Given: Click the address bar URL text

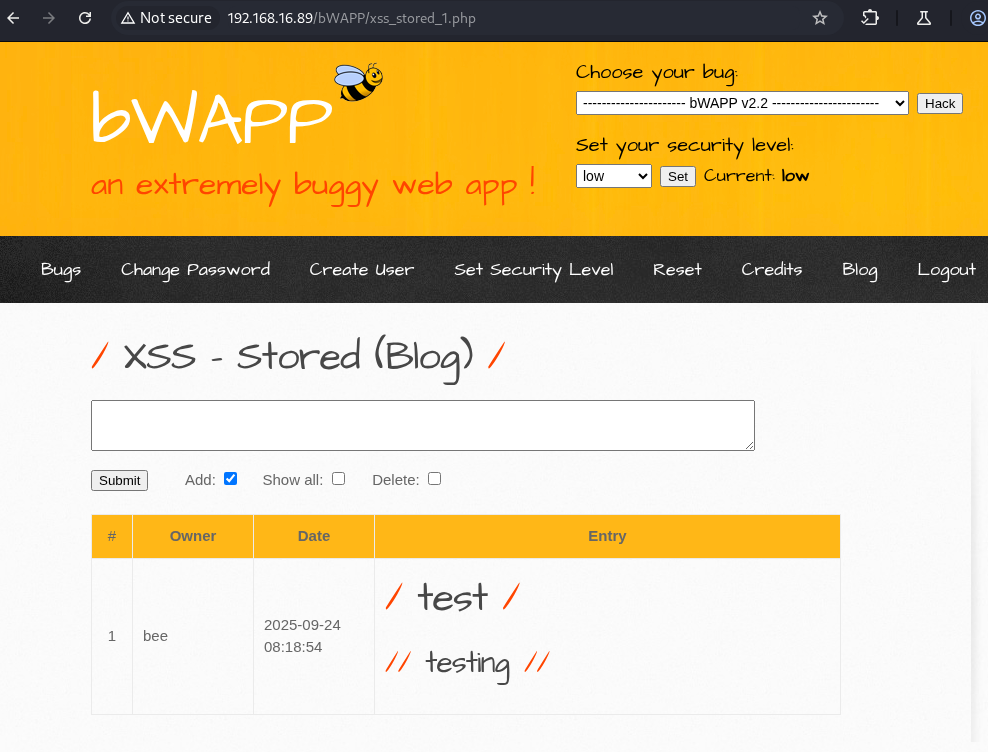Looking at the screenshot, I should 352,18.
